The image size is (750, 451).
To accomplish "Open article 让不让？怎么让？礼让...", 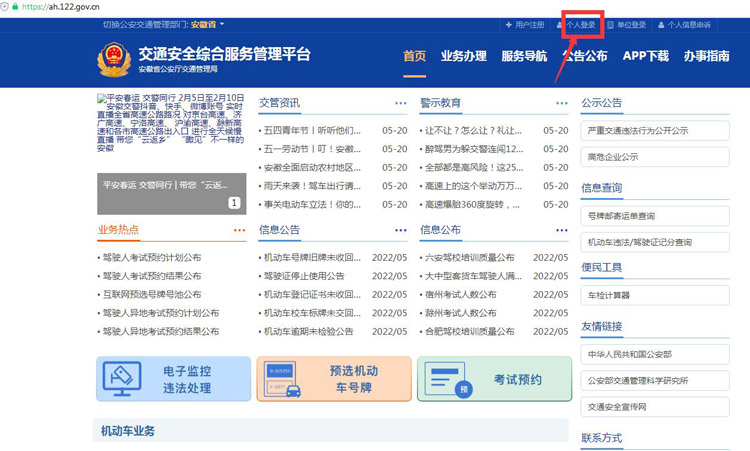I will pos(474,131).
